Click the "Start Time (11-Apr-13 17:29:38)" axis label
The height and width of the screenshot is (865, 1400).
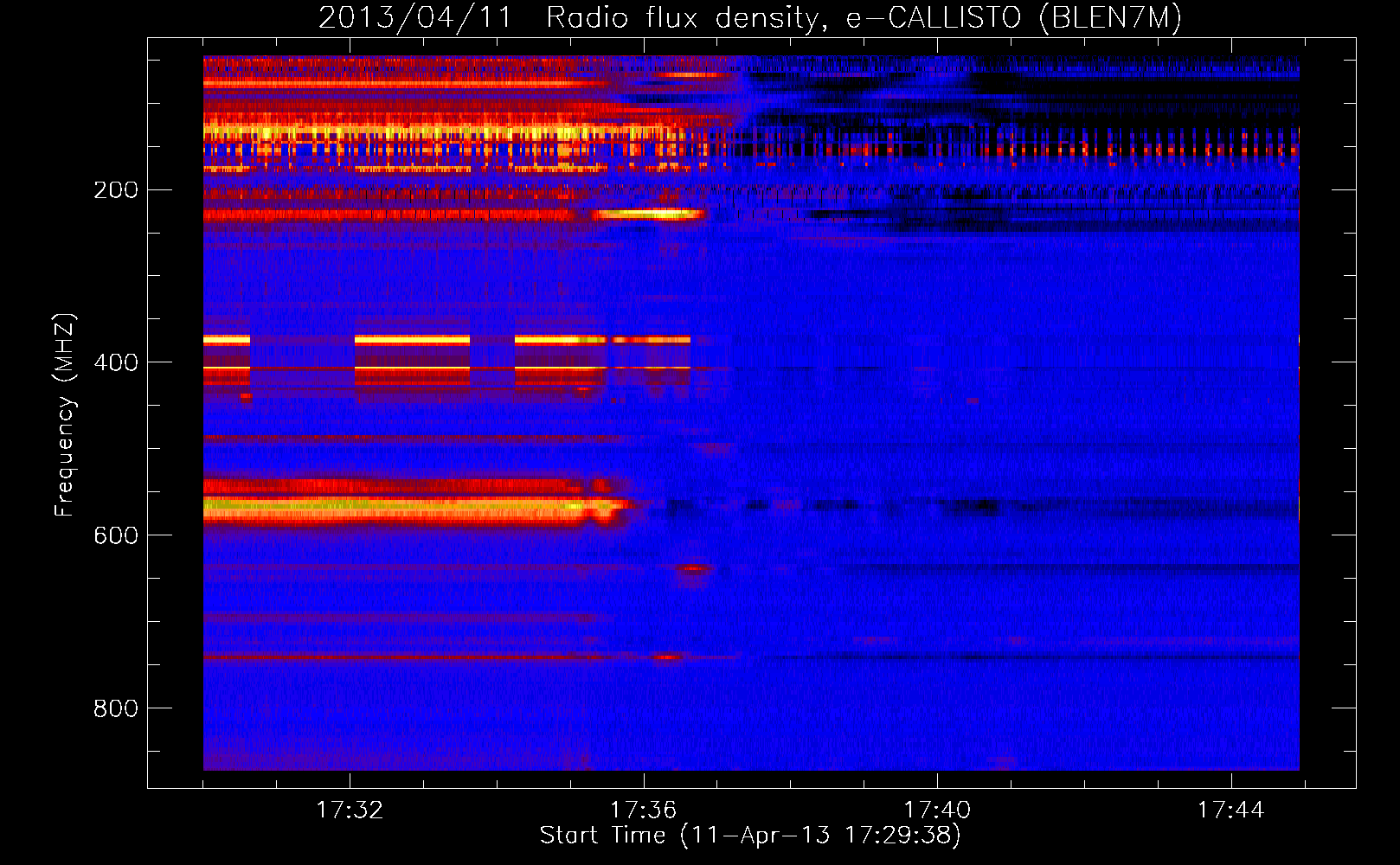pyautogui.click(x=750, y=836)
